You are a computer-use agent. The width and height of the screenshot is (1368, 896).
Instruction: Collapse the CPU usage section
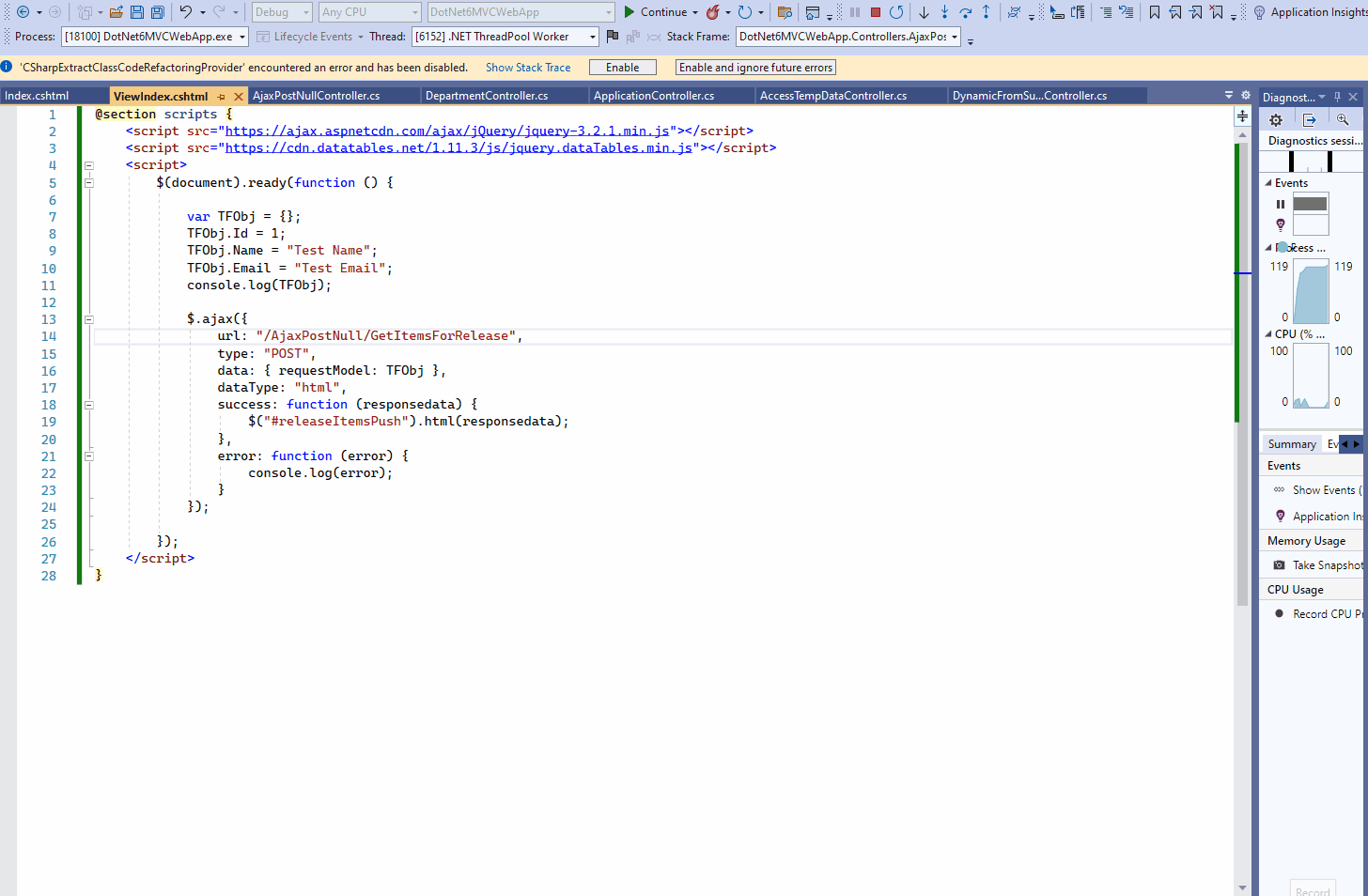click(x=1267, y=333)
